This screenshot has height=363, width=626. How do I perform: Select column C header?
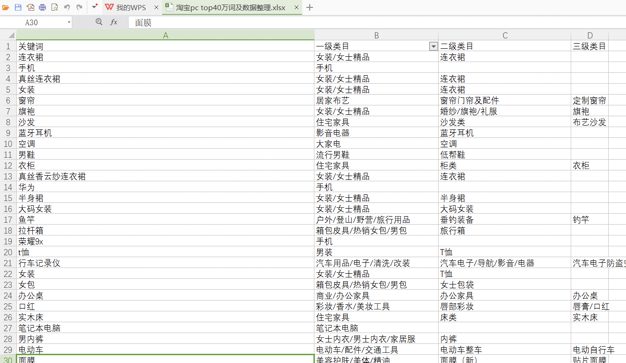pyautogui.click(x=505, y=35)
